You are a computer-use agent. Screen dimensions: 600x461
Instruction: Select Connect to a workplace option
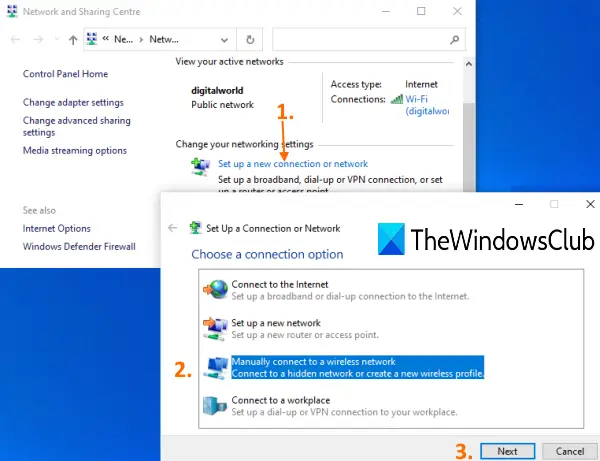[x=344, y=406]
